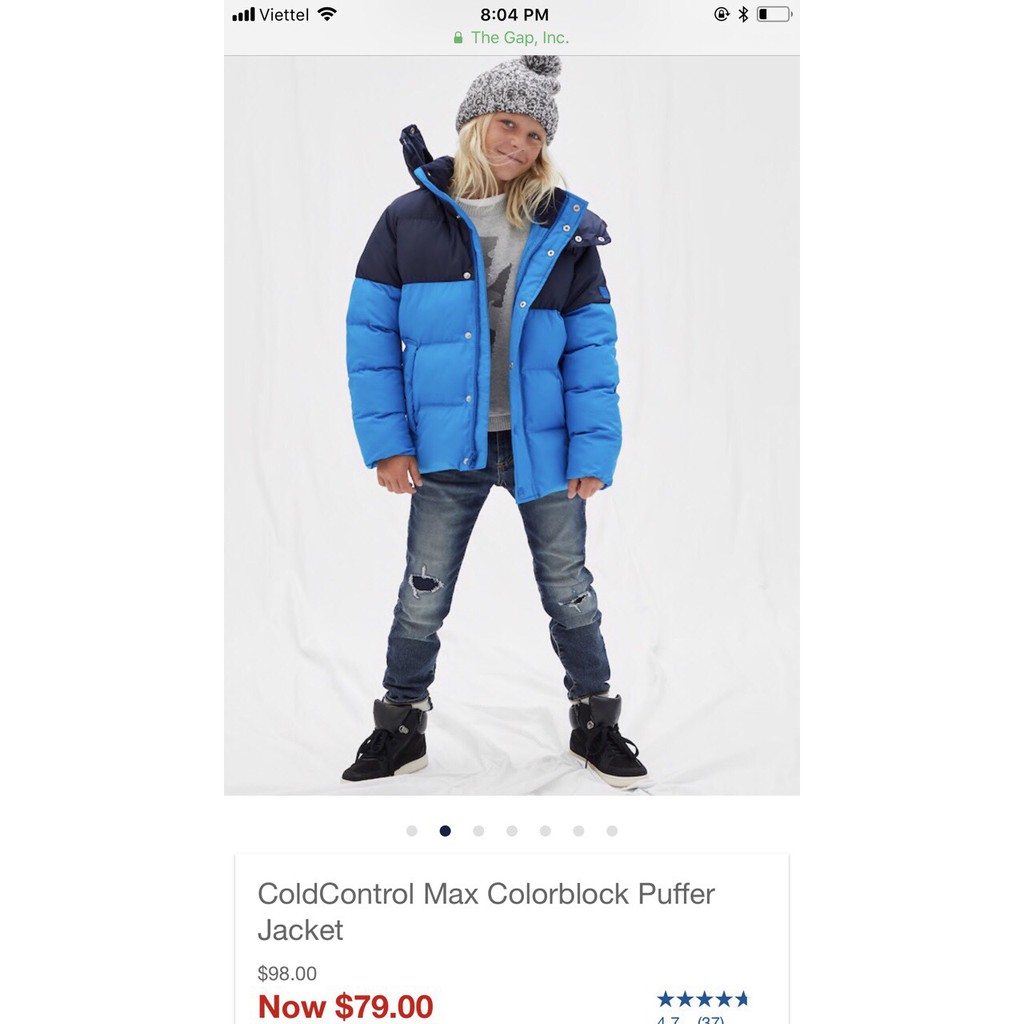Tap the five-star rating icons

(702, 999)
